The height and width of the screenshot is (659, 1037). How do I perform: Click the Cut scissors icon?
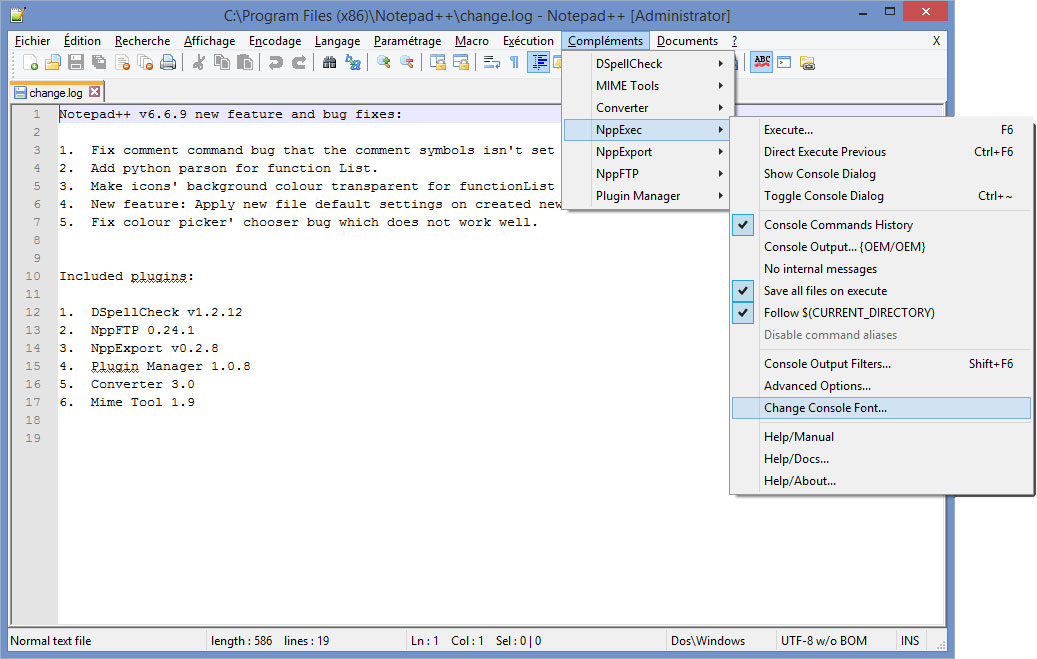[x=198, y=63]
